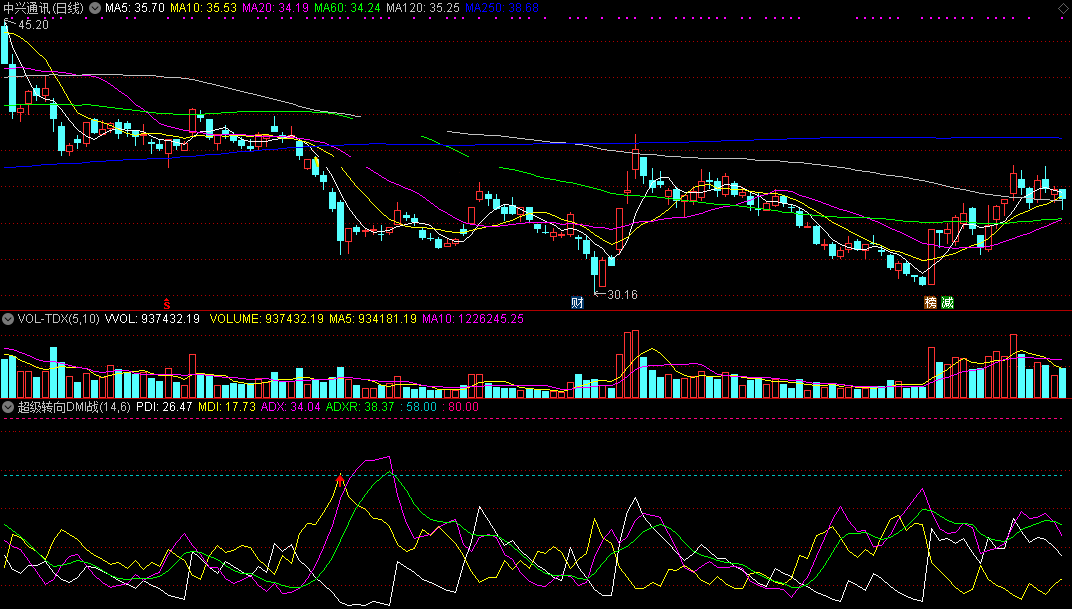The image size is (1072, 609).
Task: Click the ADX: 34.04 value
Action: point(291,407)
